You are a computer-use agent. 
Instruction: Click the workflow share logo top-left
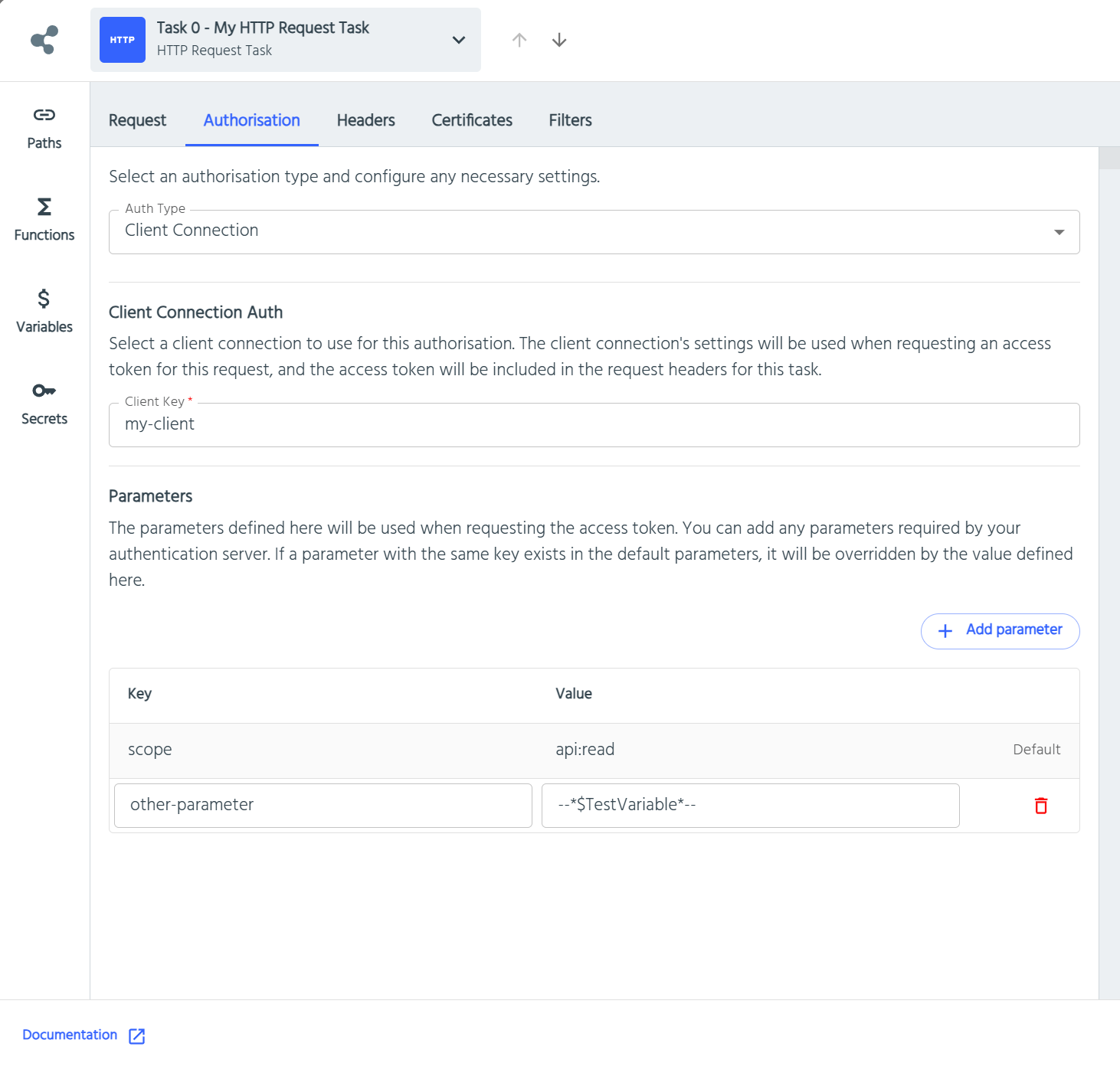point(44,40)
